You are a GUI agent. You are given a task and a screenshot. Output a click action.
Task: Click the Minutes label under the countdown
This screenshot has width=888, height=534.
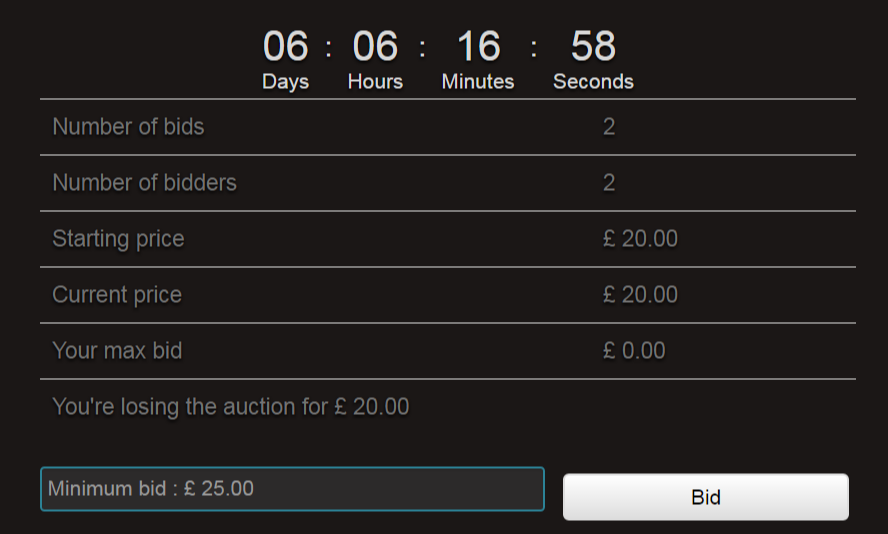pyautogui.click(x=478, y=82)
